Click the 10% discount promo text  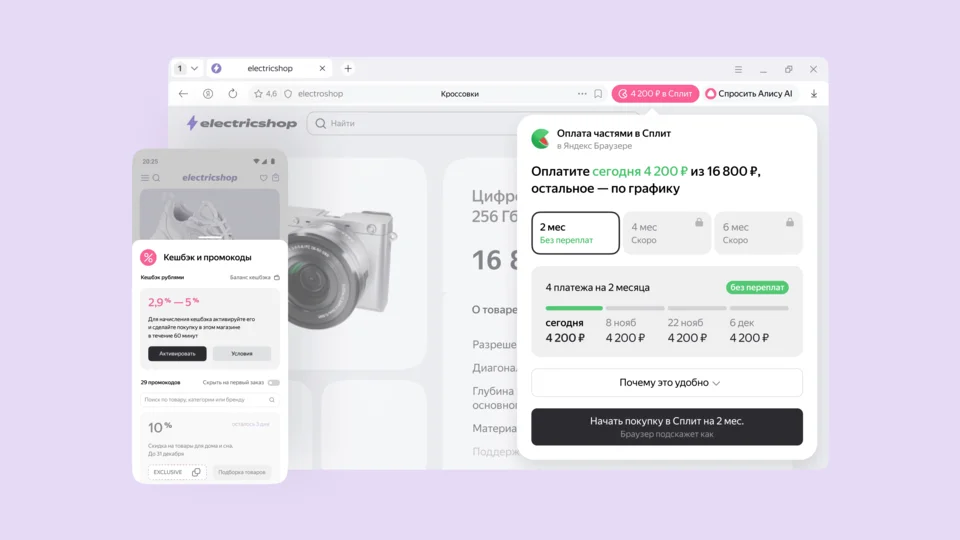point(159,427)
